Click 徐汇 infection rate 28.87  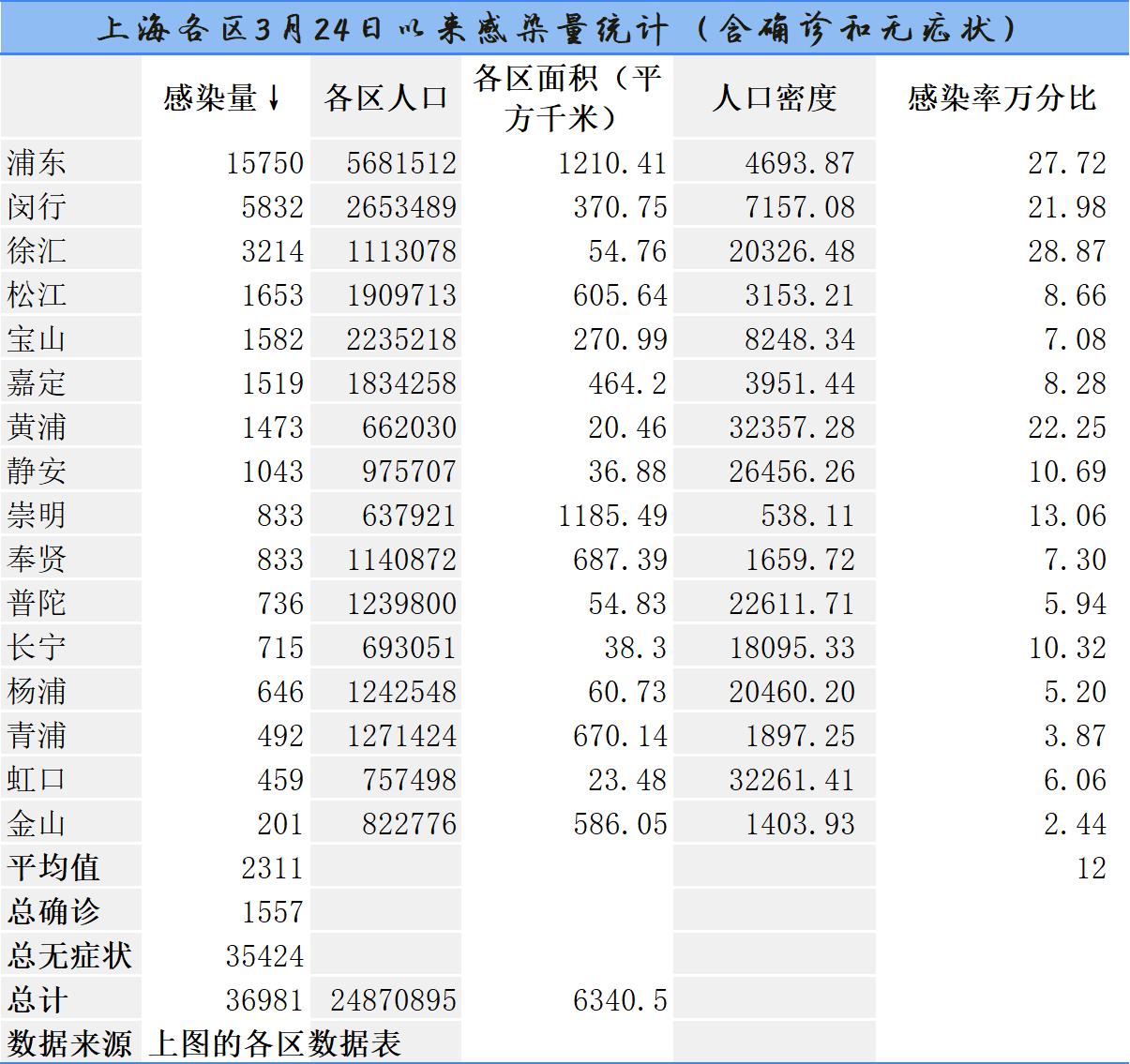pyautogui.click(x=1067, y=251)
